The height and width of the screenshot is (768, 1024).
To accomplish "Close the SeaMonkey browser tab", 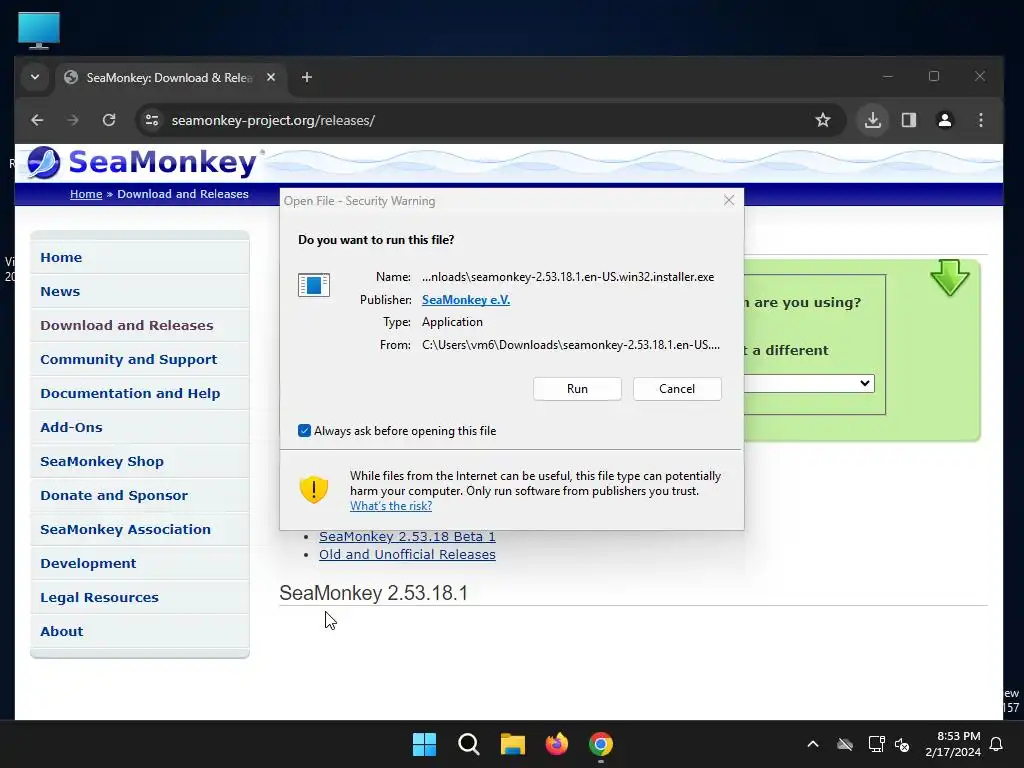I will click(271, 77).
